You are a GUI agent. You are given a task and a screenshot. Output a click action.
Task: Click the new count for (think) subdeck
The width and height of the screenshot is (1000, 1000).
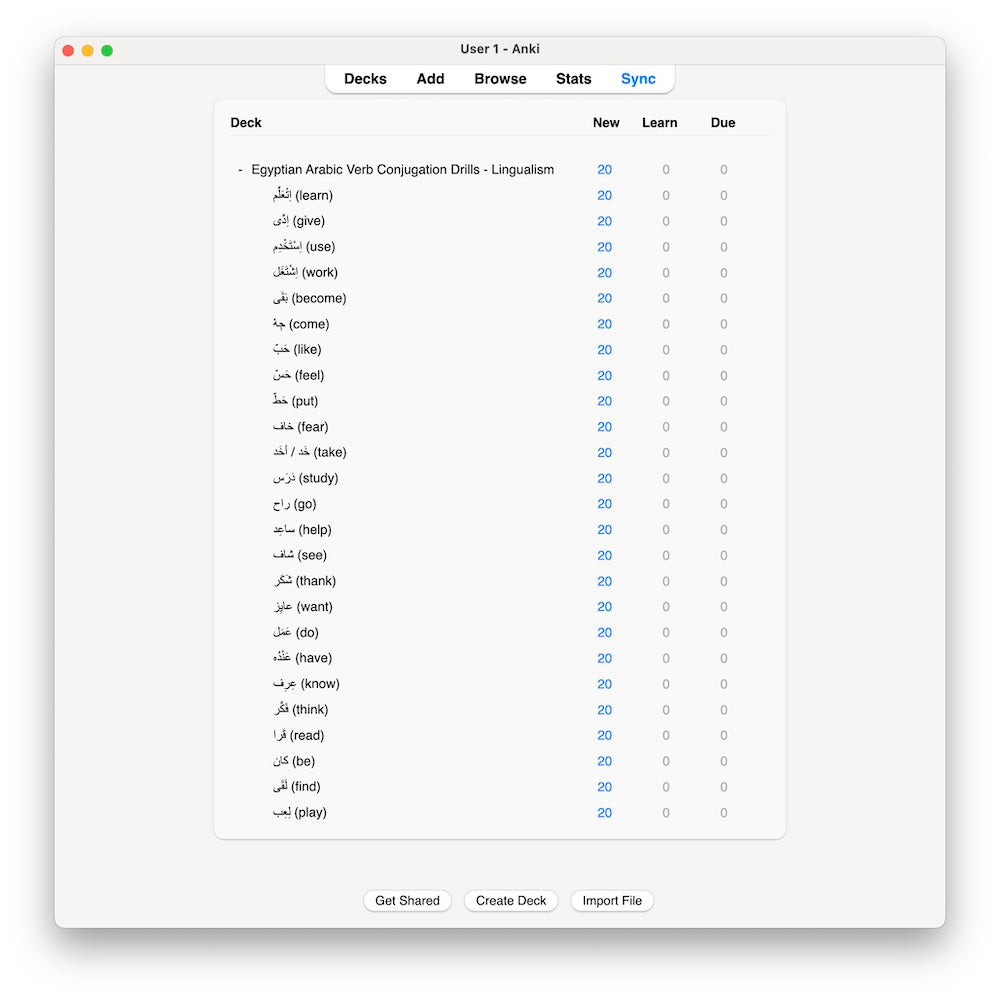click(x=604, y=710)
